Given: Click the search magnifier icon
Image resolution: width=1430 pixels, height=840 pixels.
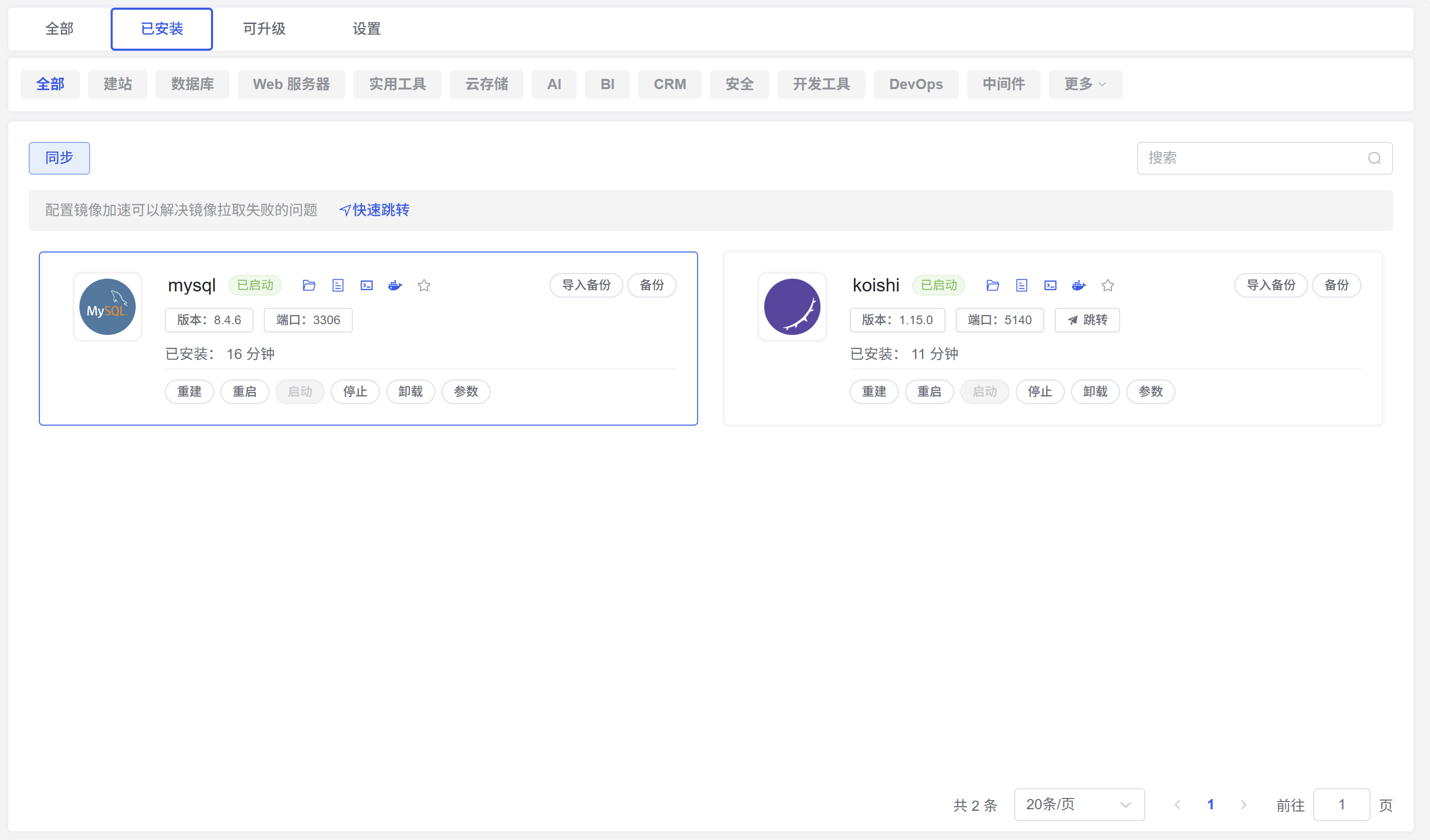Looking at the screenshot, I should (1374, 158).
